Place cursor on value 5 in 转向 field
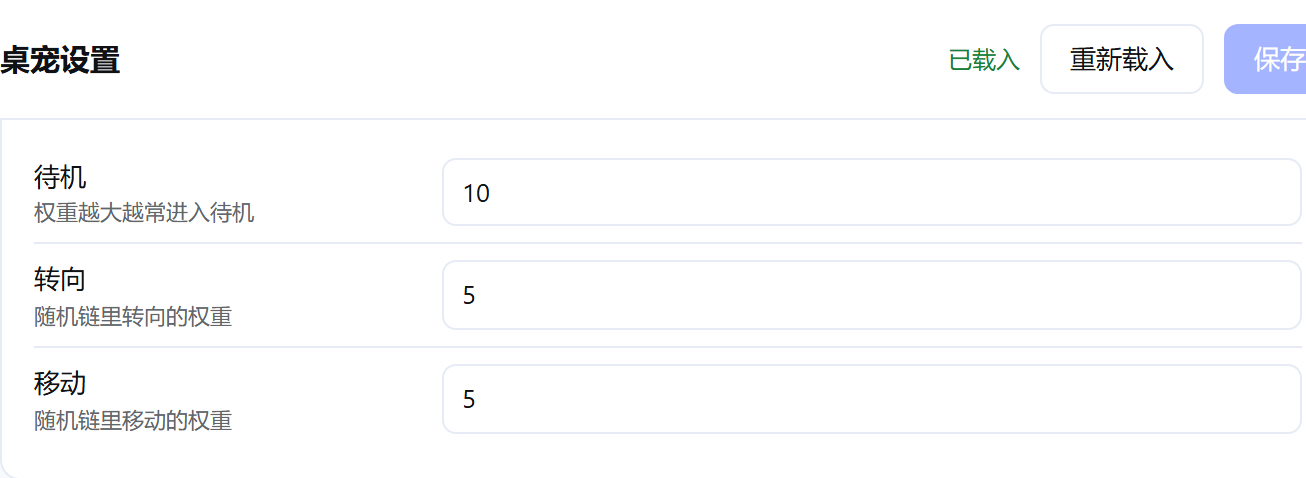The image size is (1306, 478). coord(469,296)
